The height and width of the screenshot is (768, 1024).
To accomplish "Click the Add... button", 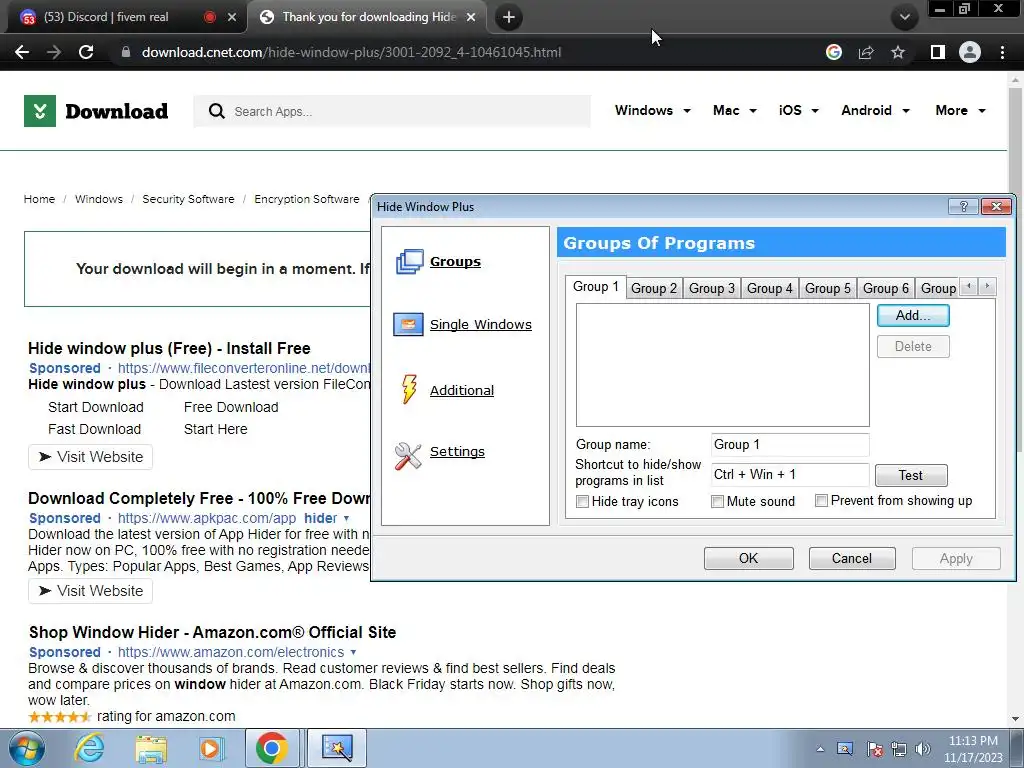I will point(913,315).
